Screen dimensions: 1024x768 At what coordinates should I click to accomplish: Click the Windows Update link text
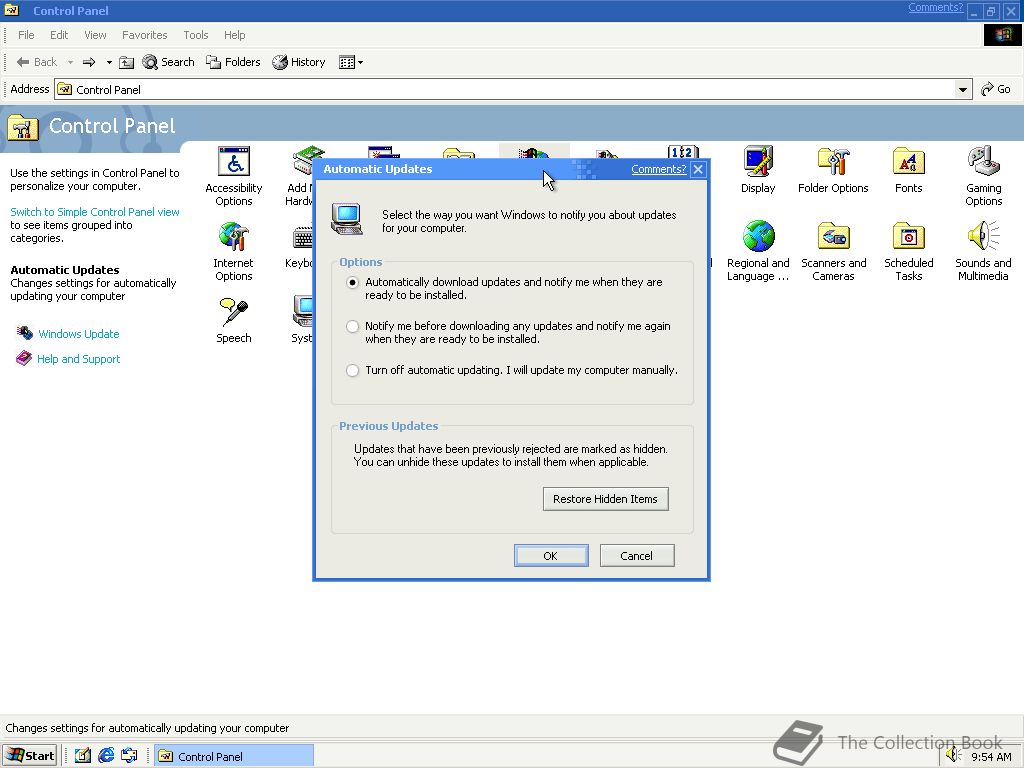(79, 334)
